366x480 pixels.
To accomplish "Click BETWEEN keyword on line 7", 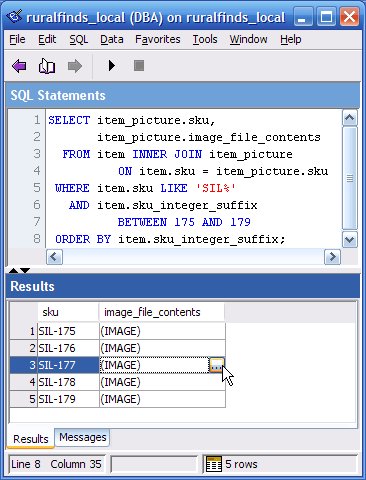I will [142, 222].
